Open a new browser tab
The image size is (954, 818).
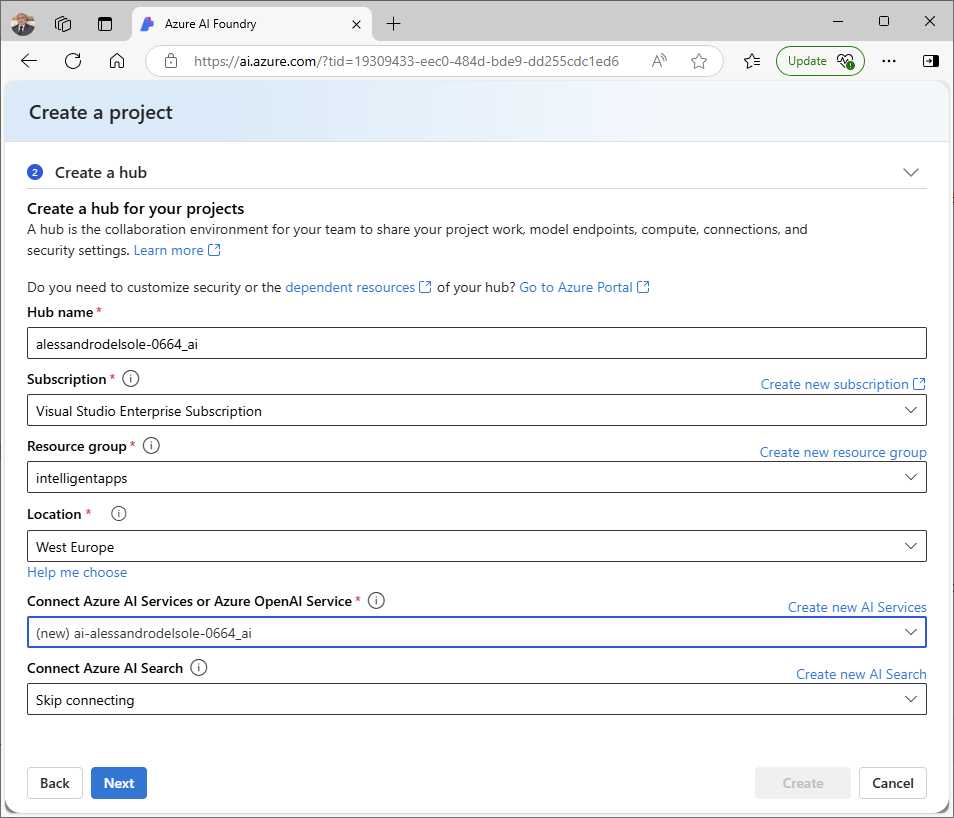click(394, 24)
